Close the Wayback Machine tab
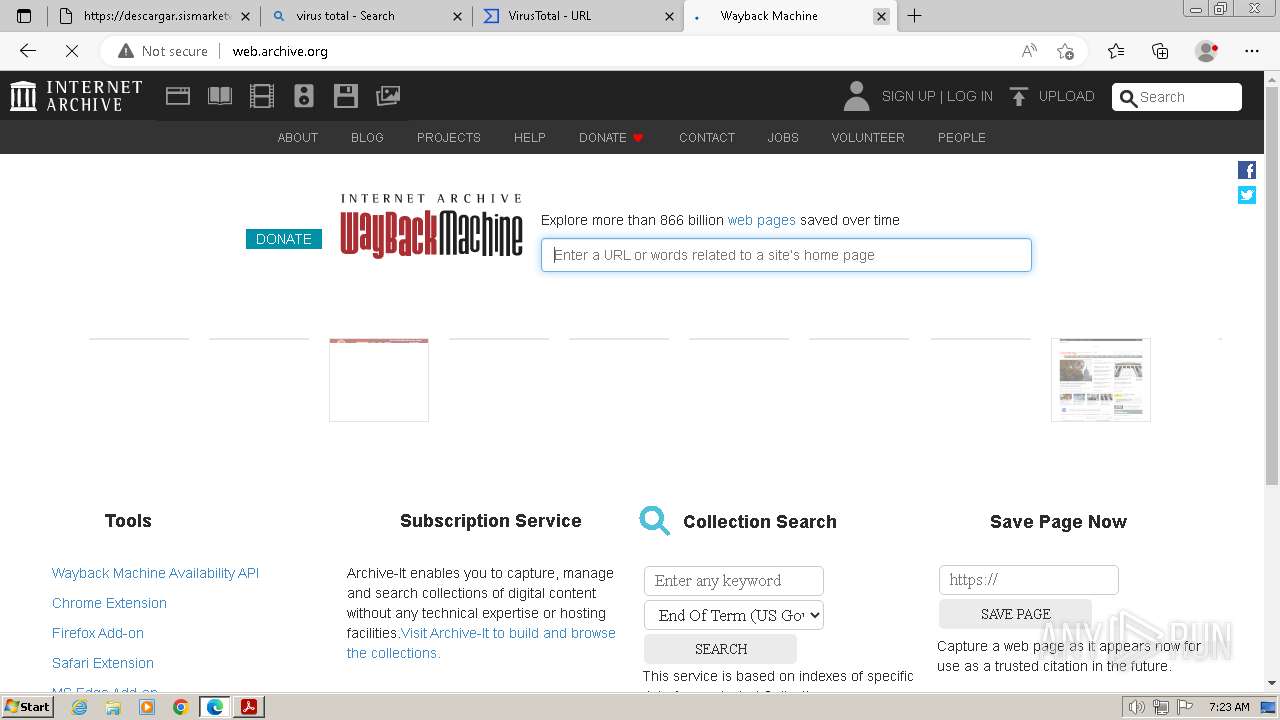 881,16
